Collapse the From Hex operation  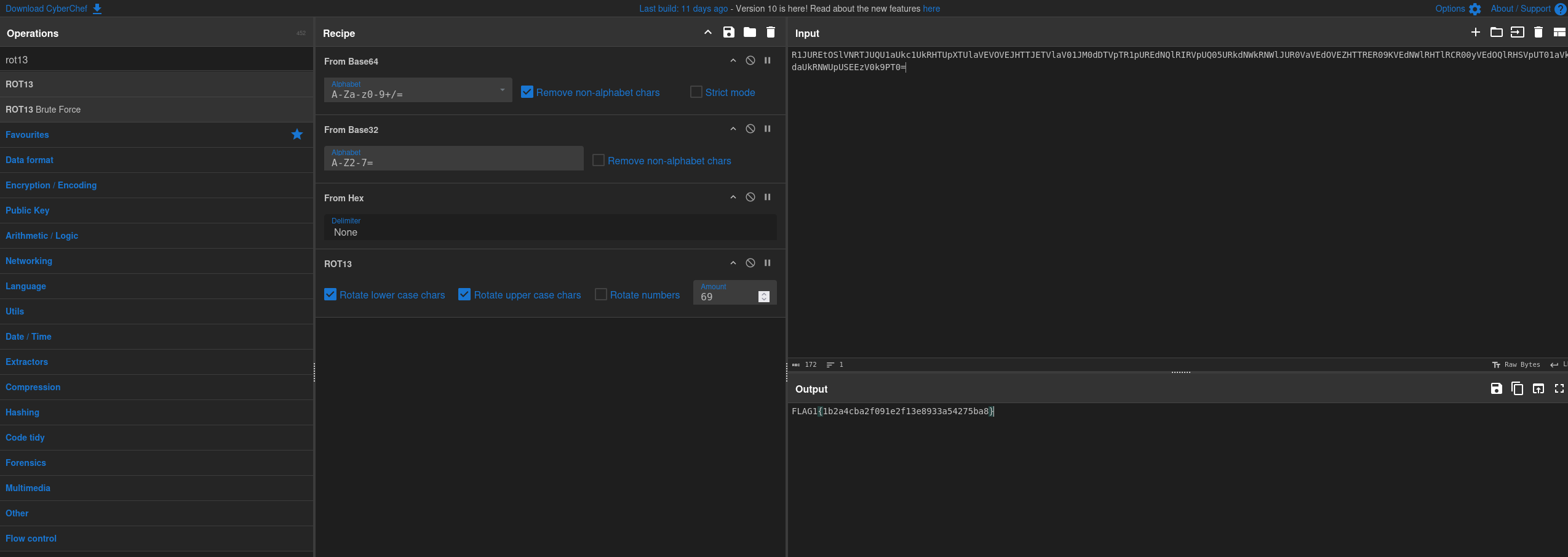733,197
